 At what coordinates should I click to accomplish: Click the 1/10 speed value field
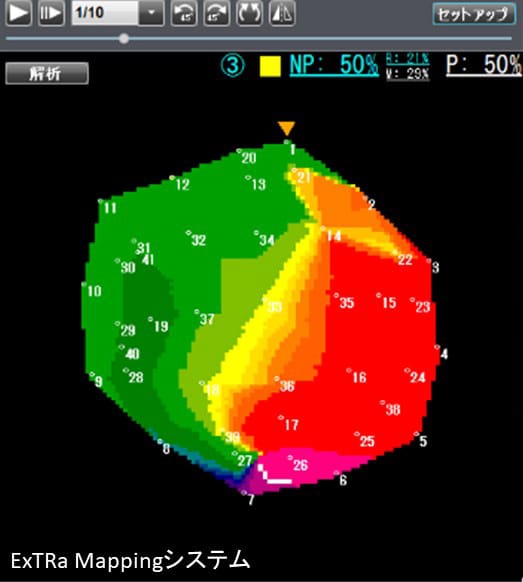pyautogui.click(x=105, y=13)
